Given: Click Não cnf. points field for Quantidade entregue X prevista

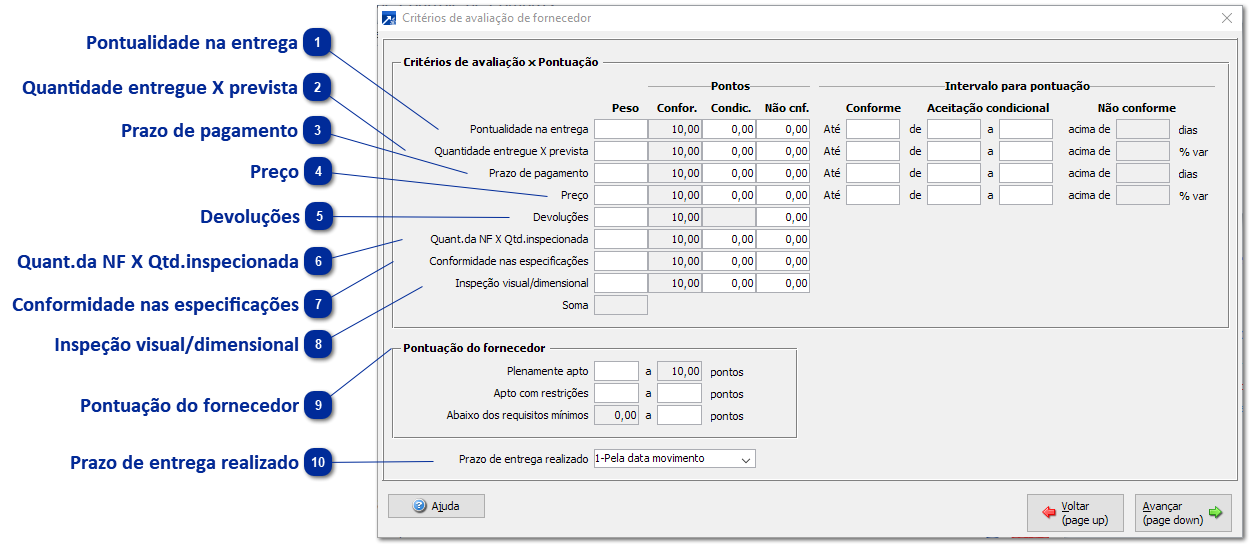Looking at the screenshot, I should coord(783,151).
